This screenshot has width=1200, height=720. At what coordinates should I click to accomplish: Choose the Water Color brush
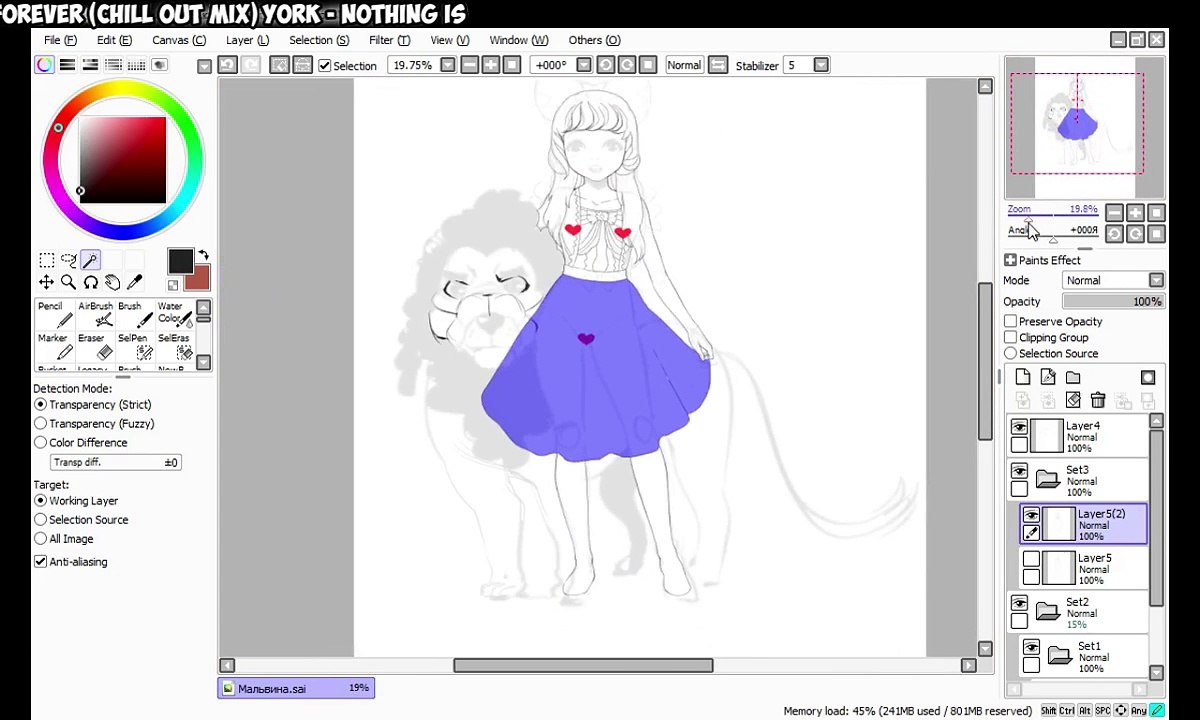tap(174, 314)
